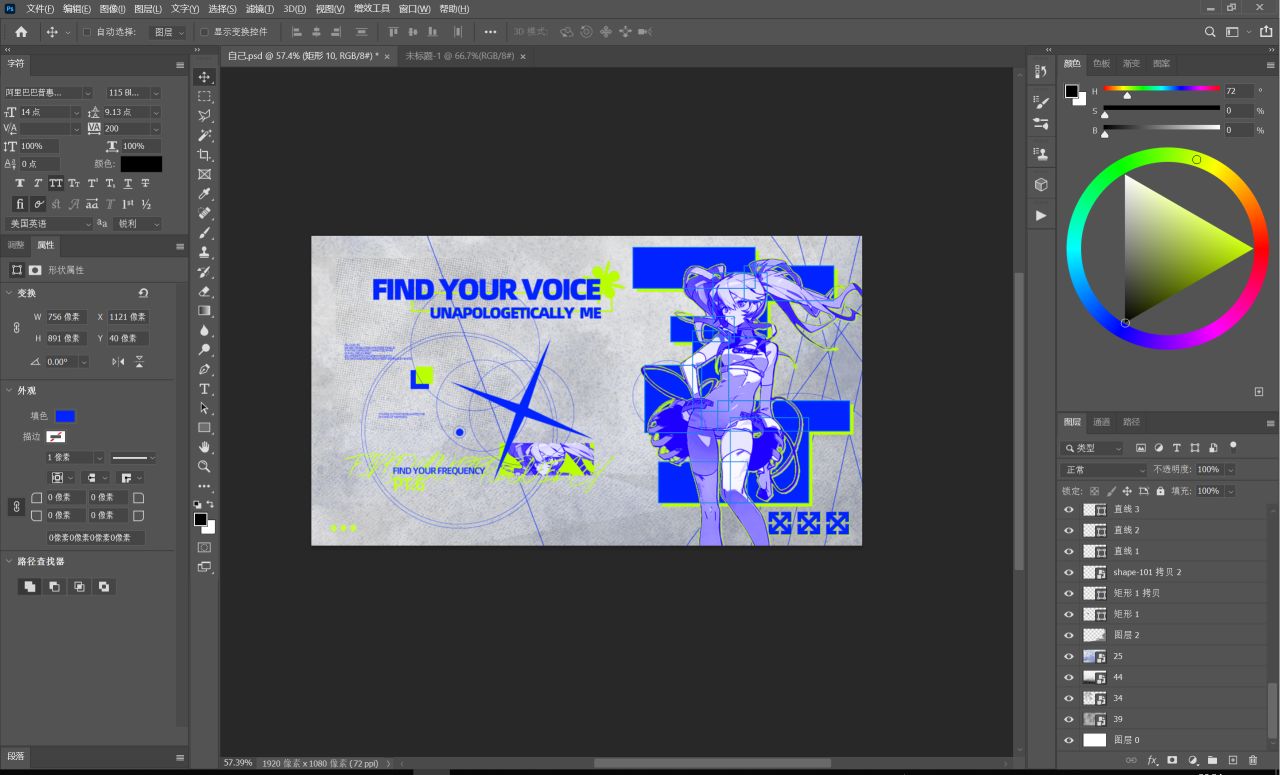This screenshot has height=775, width=1280.
Task: Open the 滤镜(T) menu
Action: tap(262, 9)
